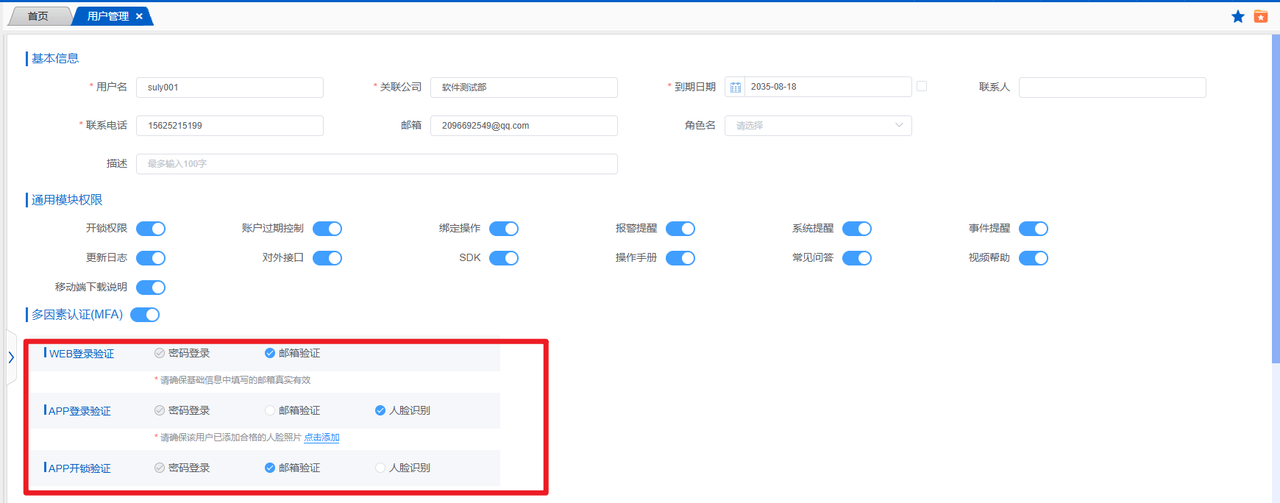This screenshot has height=503, width=1280.
Task: Click the 点击添加 link
Action: pyautogui.click(x=321, y=438)
